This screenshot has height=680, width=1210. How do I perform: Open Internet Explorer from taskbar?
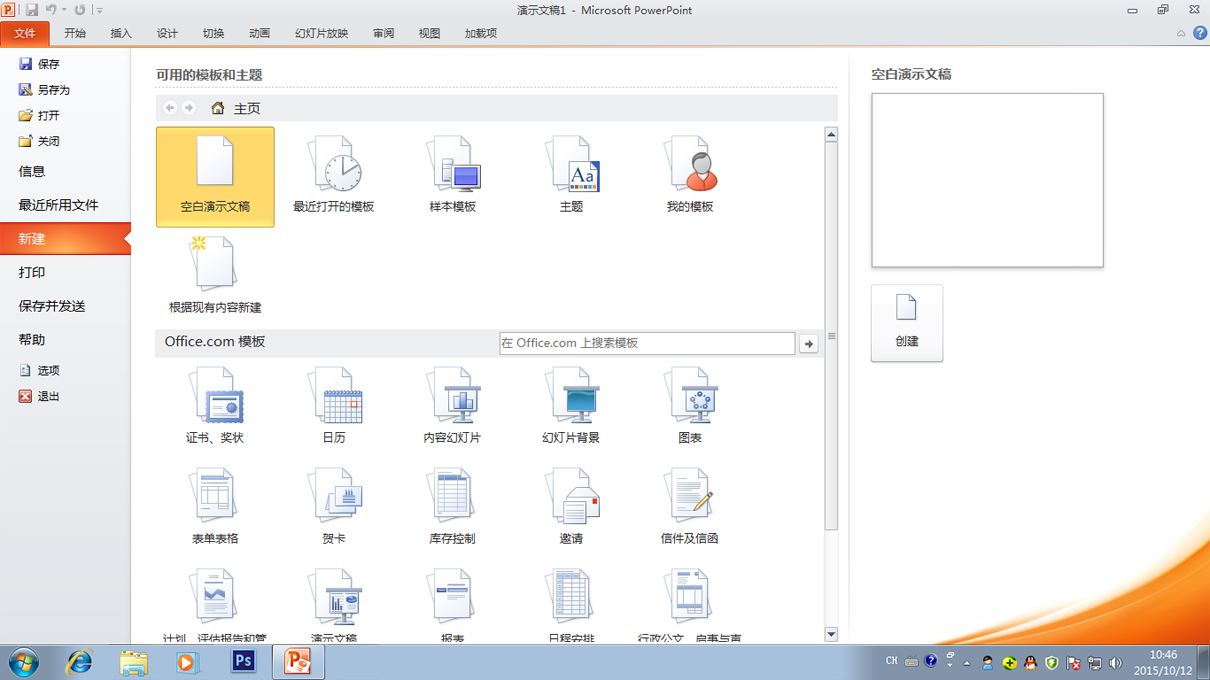(x=78, y=662)
